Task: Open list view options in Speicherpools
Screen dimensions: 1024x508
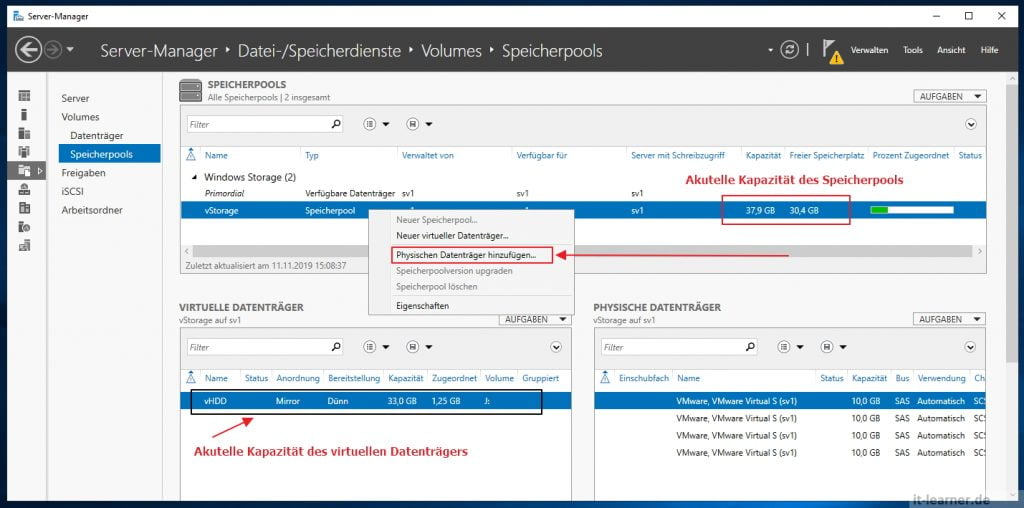Action: click(376, 124)
